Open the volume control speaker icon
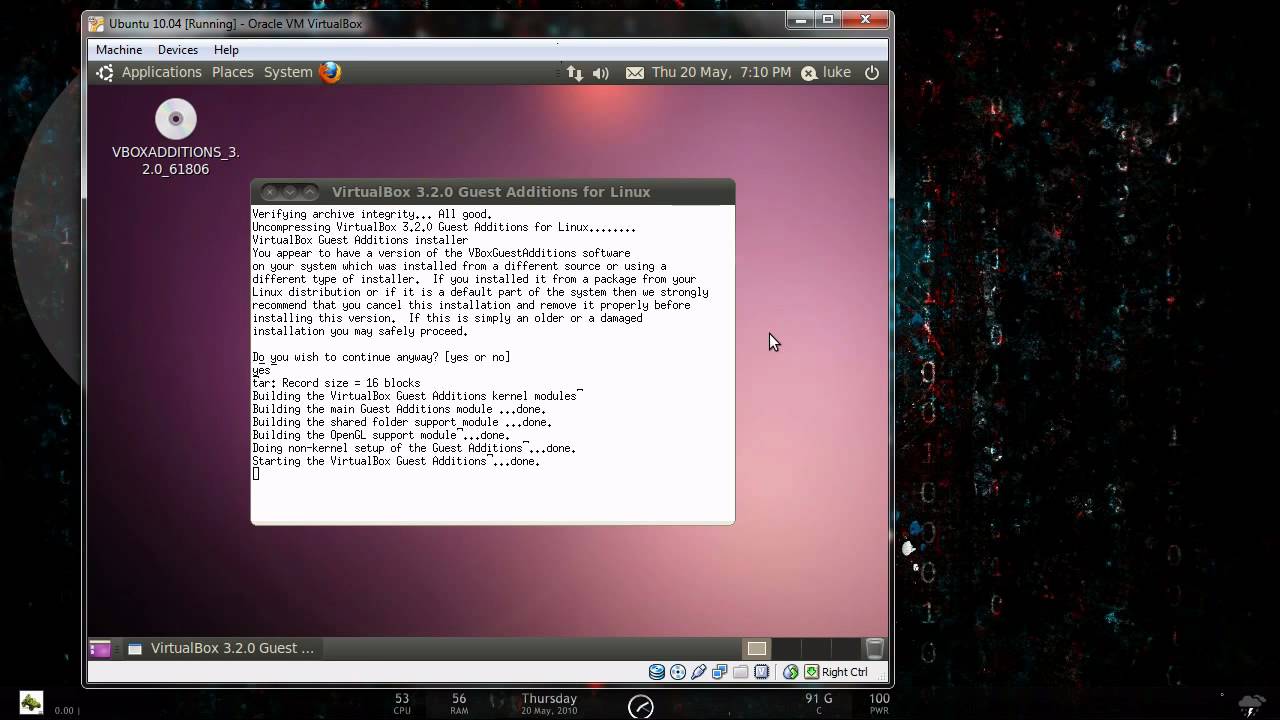This screenshot has height=720, width=1280. [x=601, y=73]
